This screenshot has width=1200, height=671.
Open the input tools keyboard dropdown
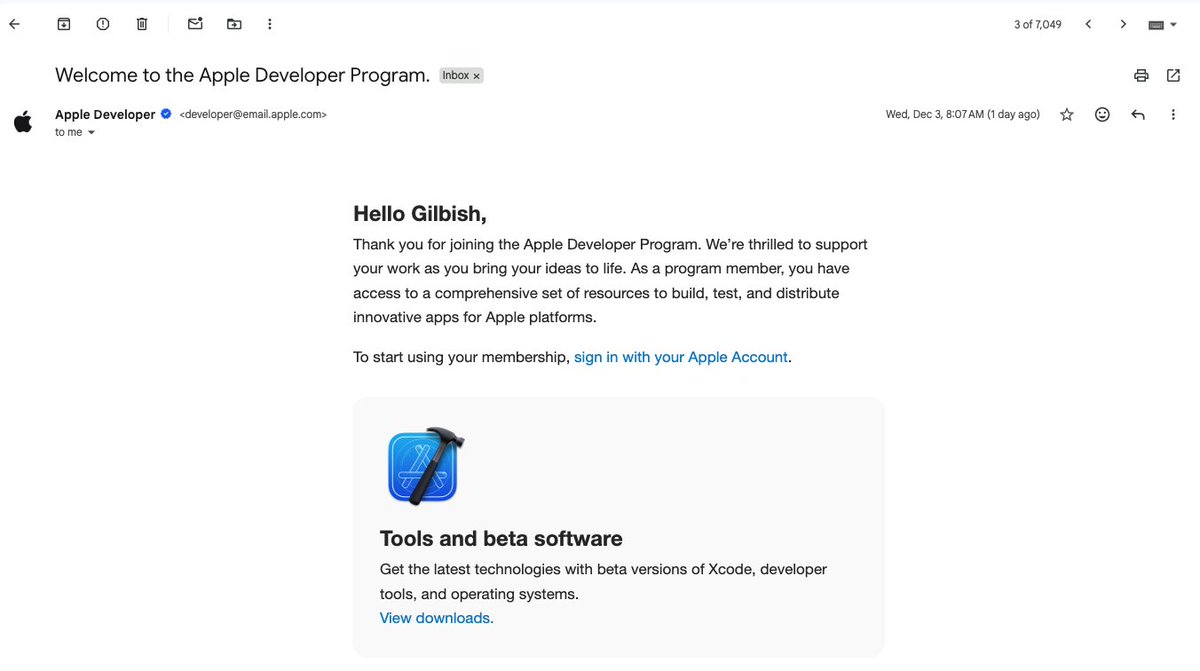pos(1162,25)
